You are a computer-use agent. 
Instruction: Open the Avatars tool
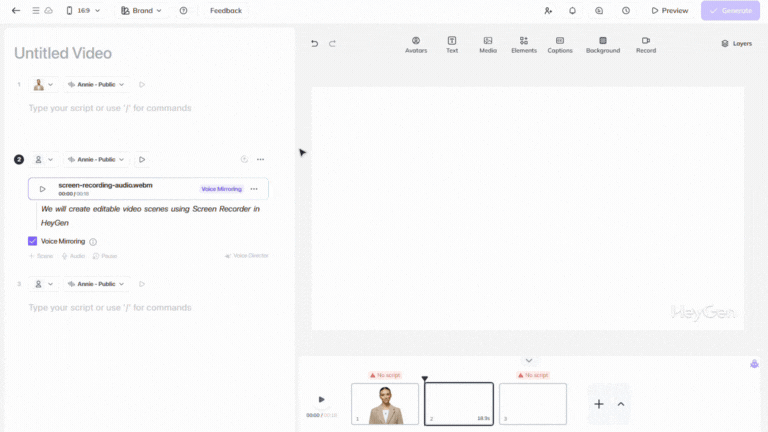pos(416,45)
